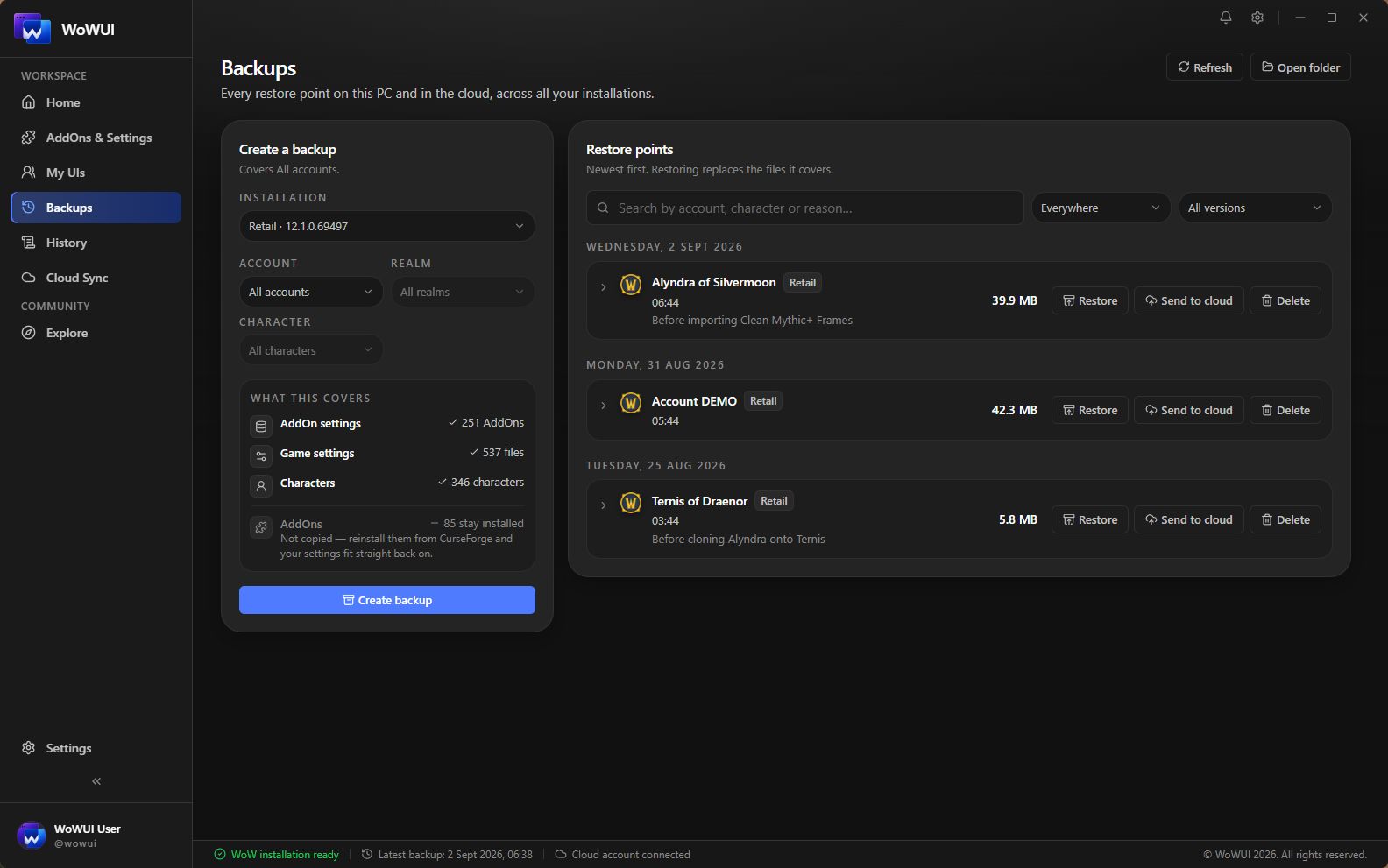Delete the Alyndra of Silvermoon backup

(1285, 300)
